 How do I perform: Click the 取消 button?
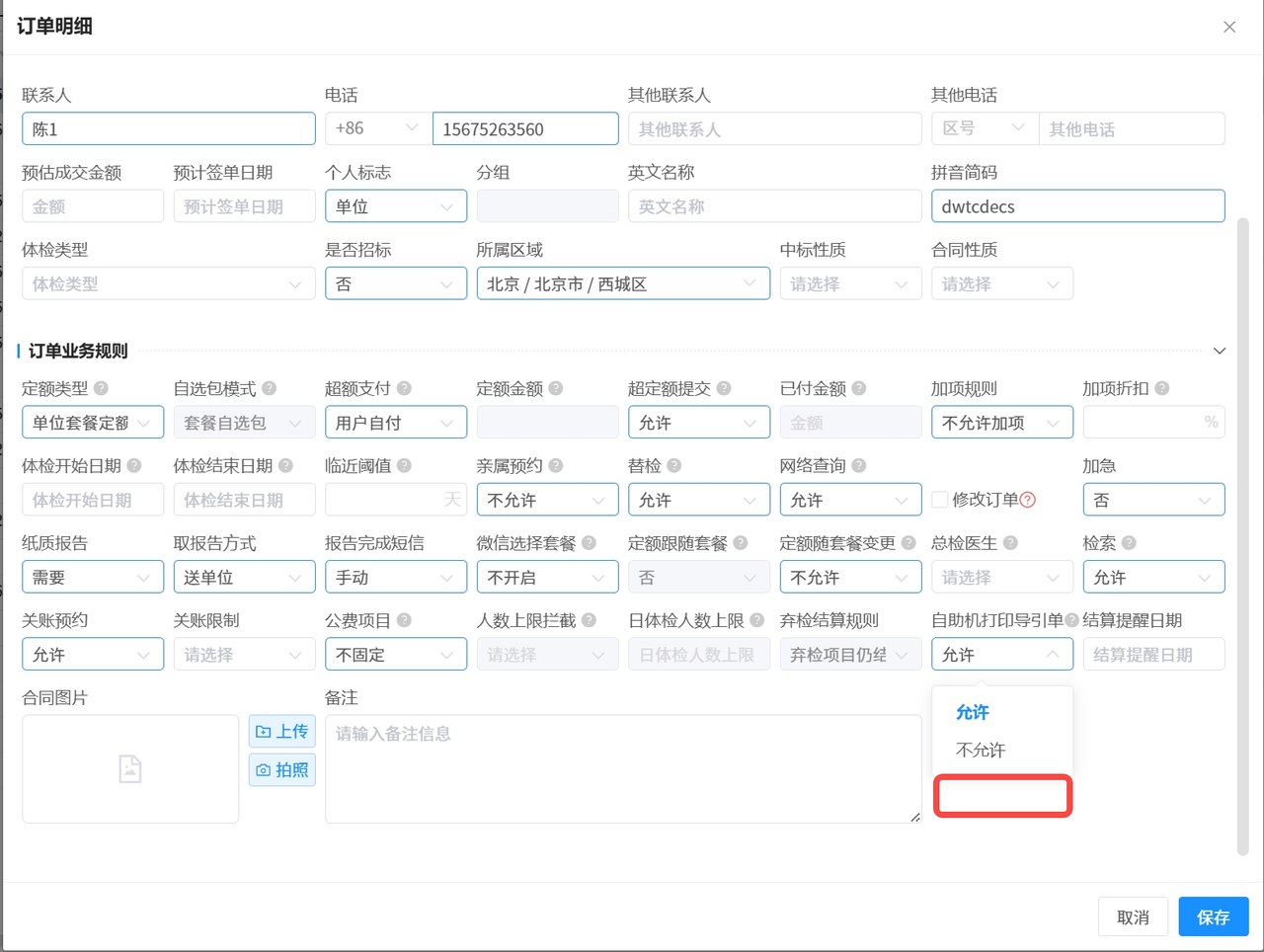pyautogui.click(x=1133, y=916)
